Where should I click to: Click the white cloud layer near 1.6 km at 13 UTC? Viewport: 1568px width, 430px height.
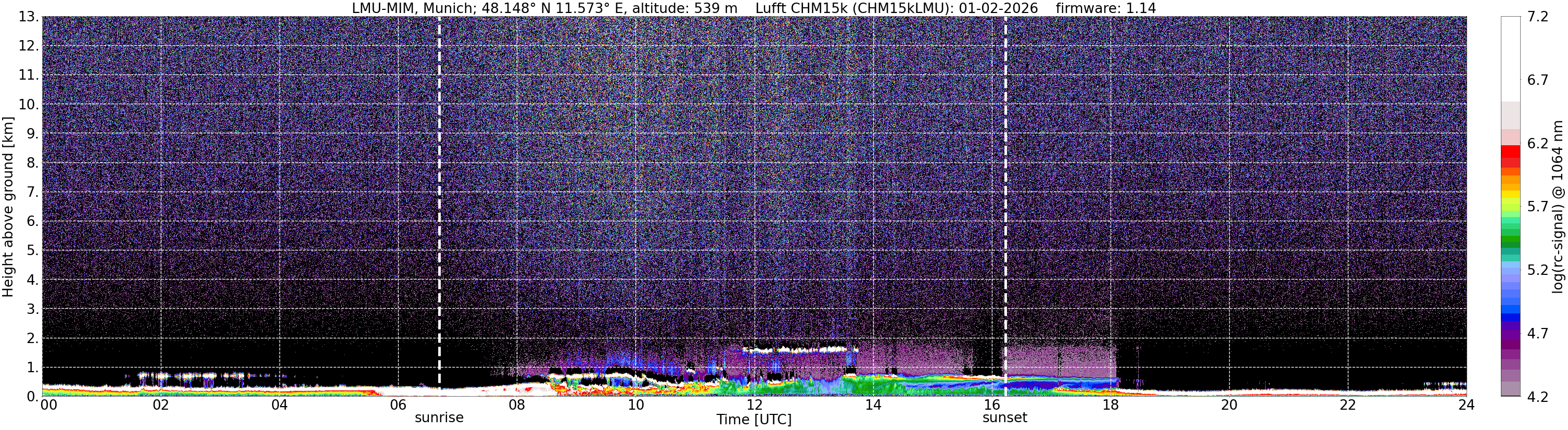click(x=800, y=350)
